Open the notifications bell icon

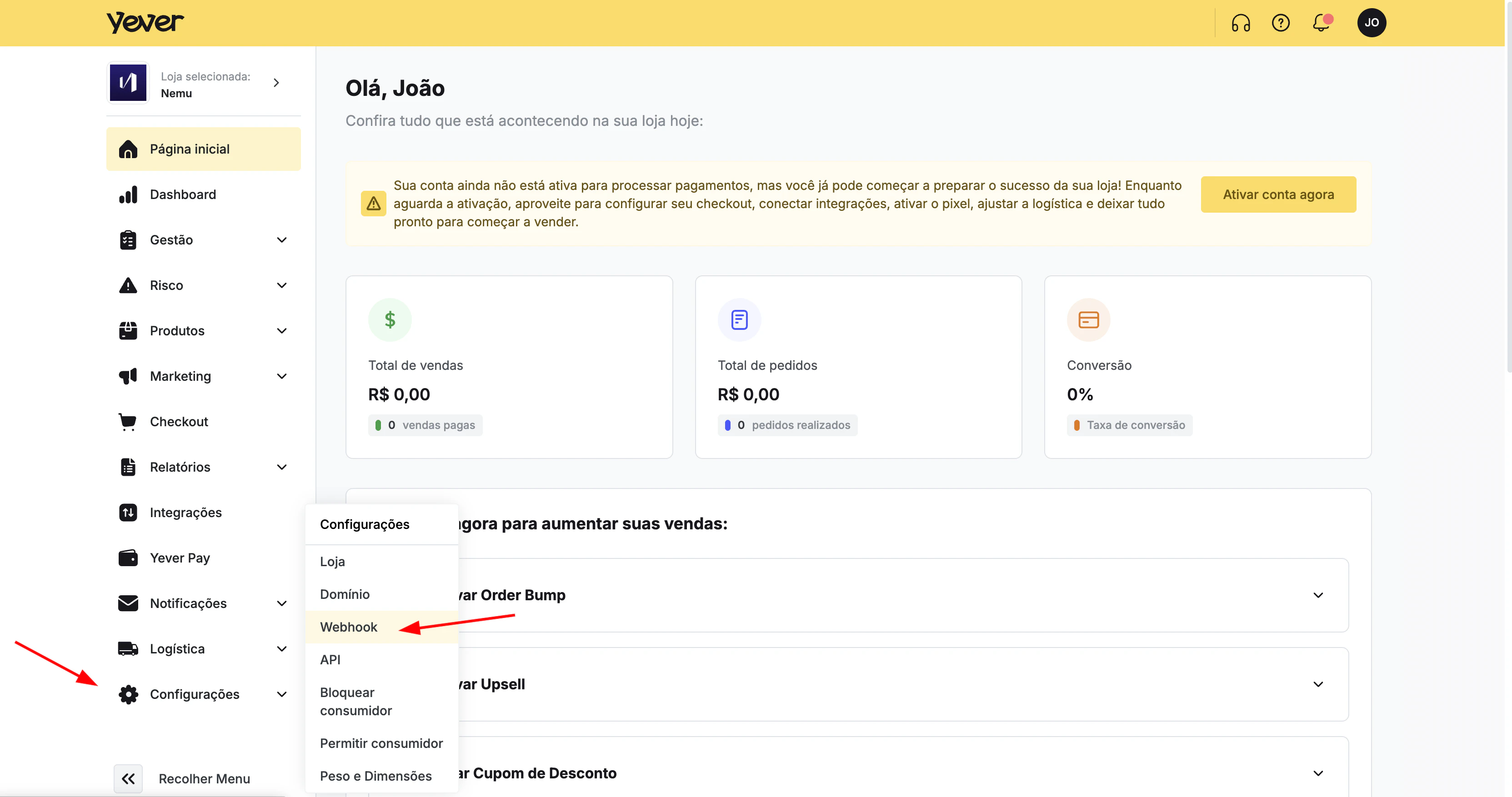tap(1321, 23)
